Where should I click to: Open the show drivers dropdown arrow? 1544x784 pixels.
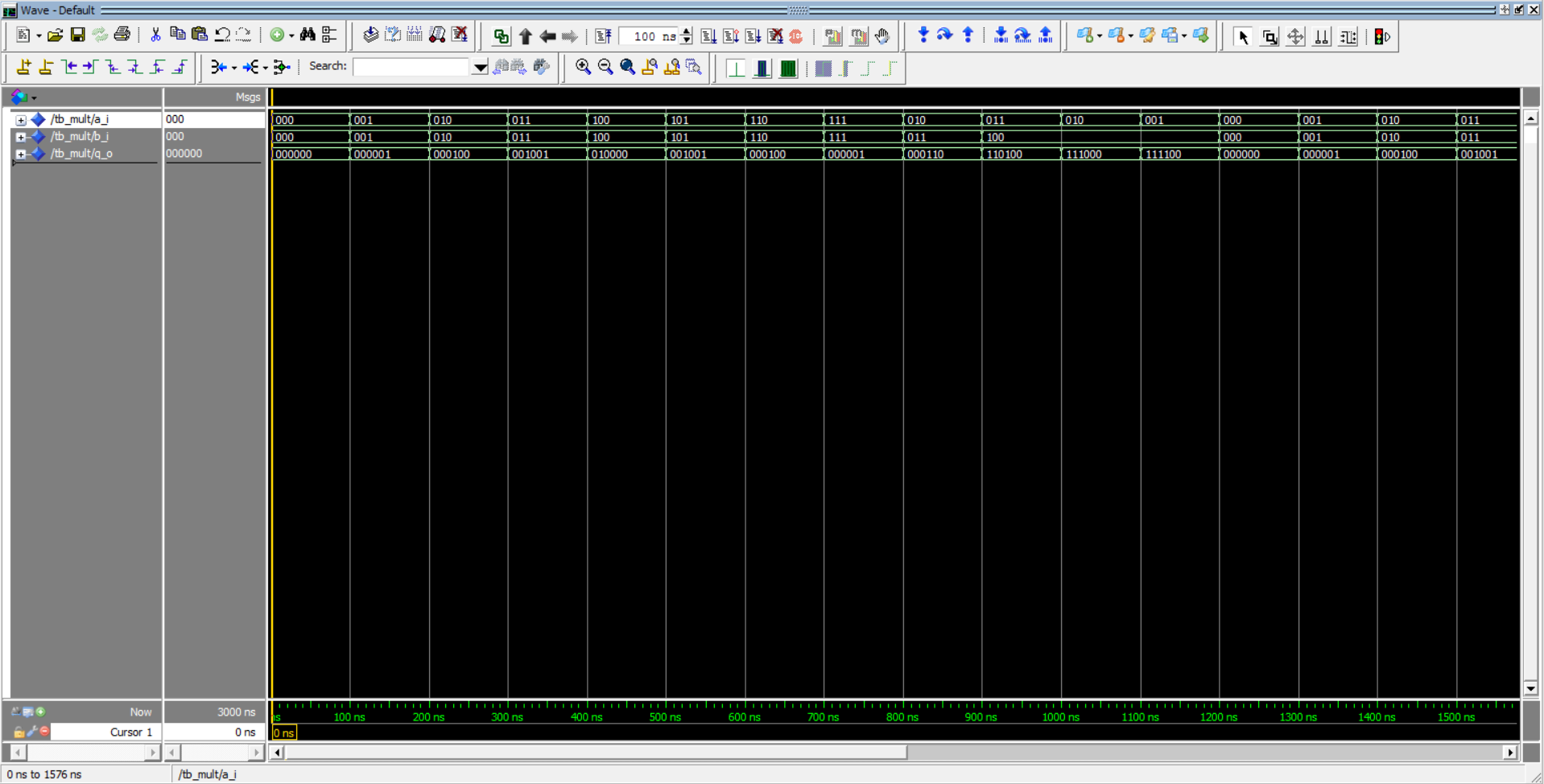[233, 68]
